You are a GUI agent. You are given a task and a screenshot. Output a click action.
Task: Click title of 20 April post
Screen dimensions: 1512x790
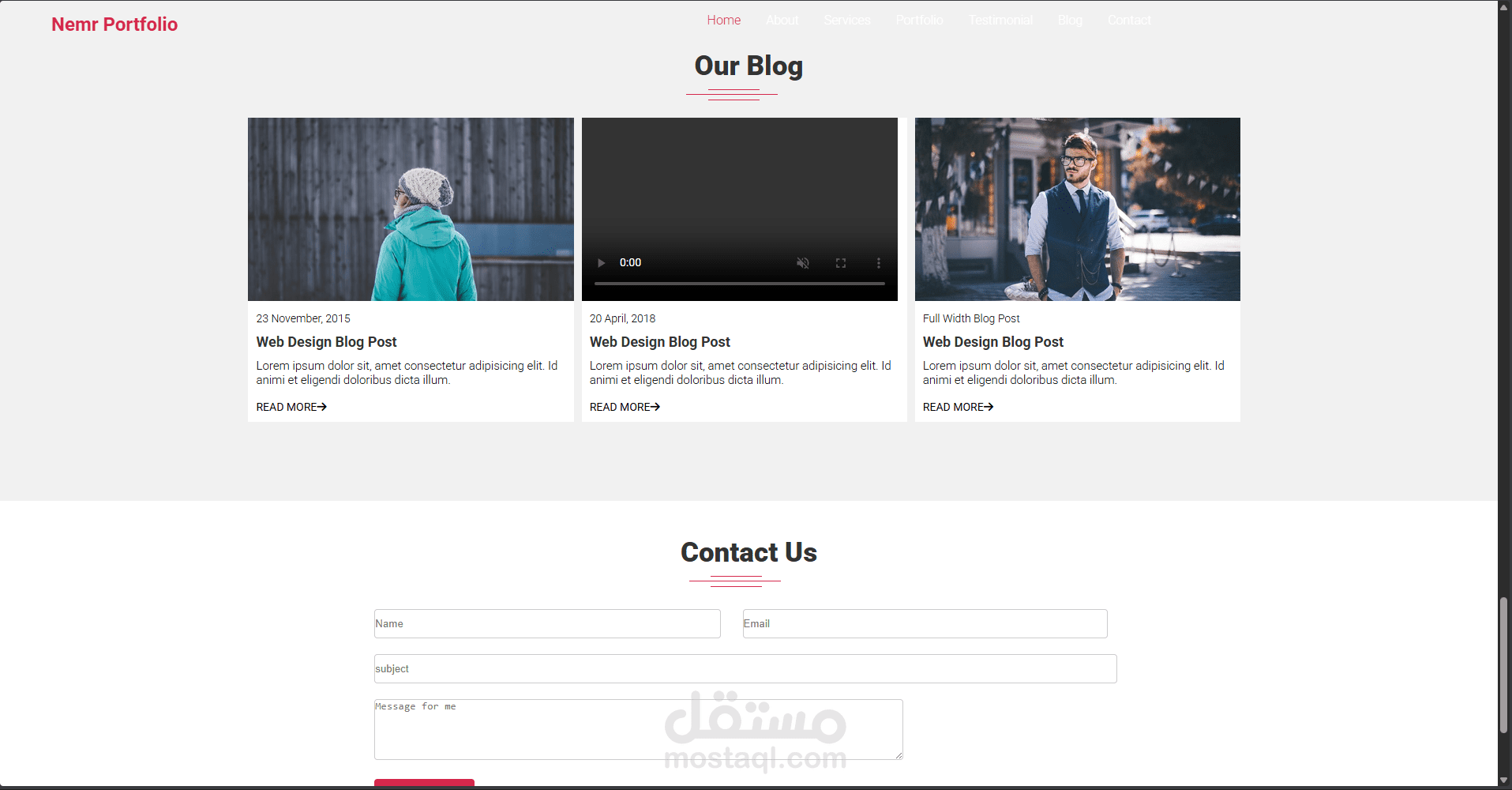pyautogui.click(x=659, y=342)
